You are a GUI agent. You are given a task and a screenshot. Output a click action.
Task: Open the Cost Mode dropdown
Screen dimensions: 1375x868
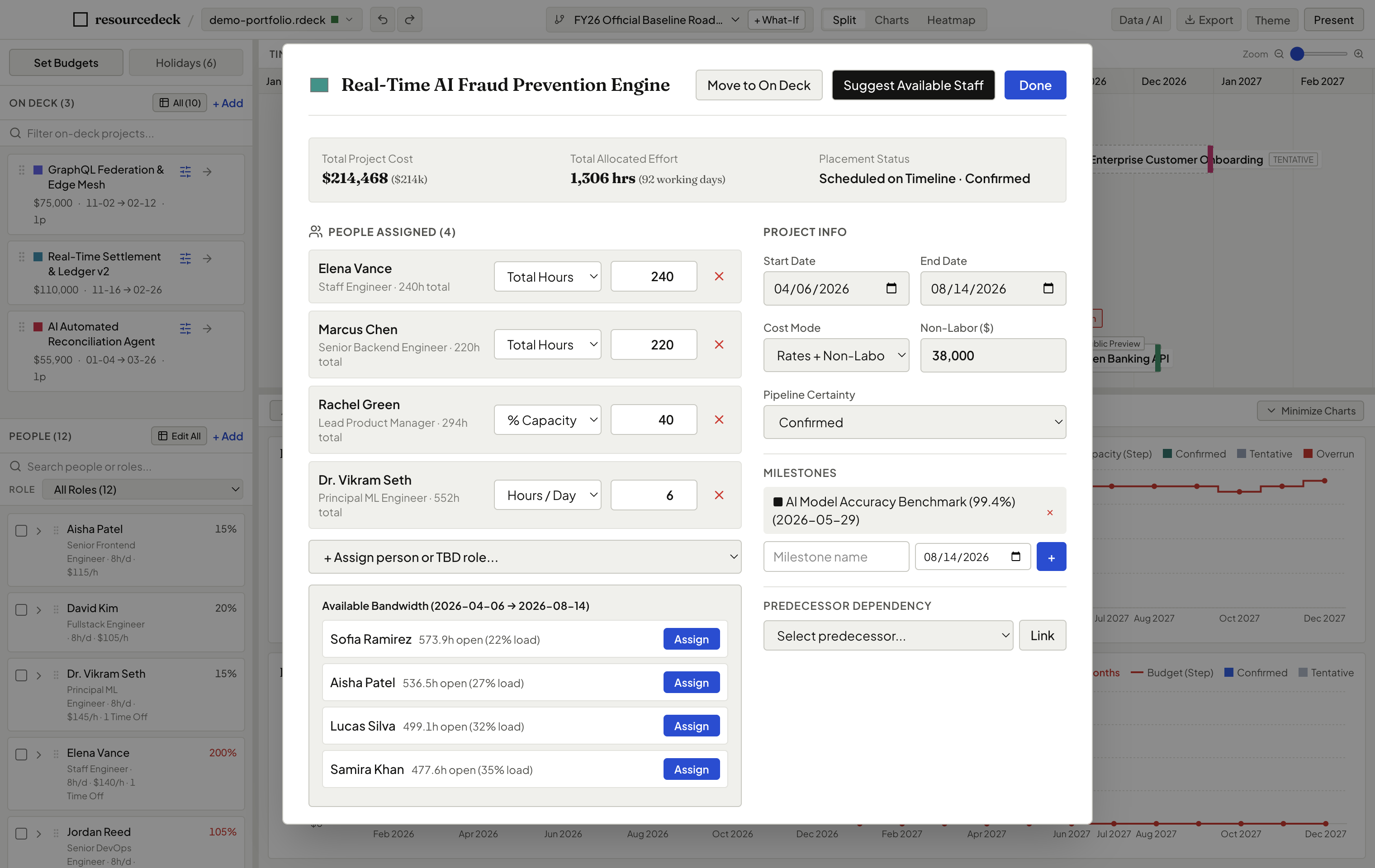[836, 355]
